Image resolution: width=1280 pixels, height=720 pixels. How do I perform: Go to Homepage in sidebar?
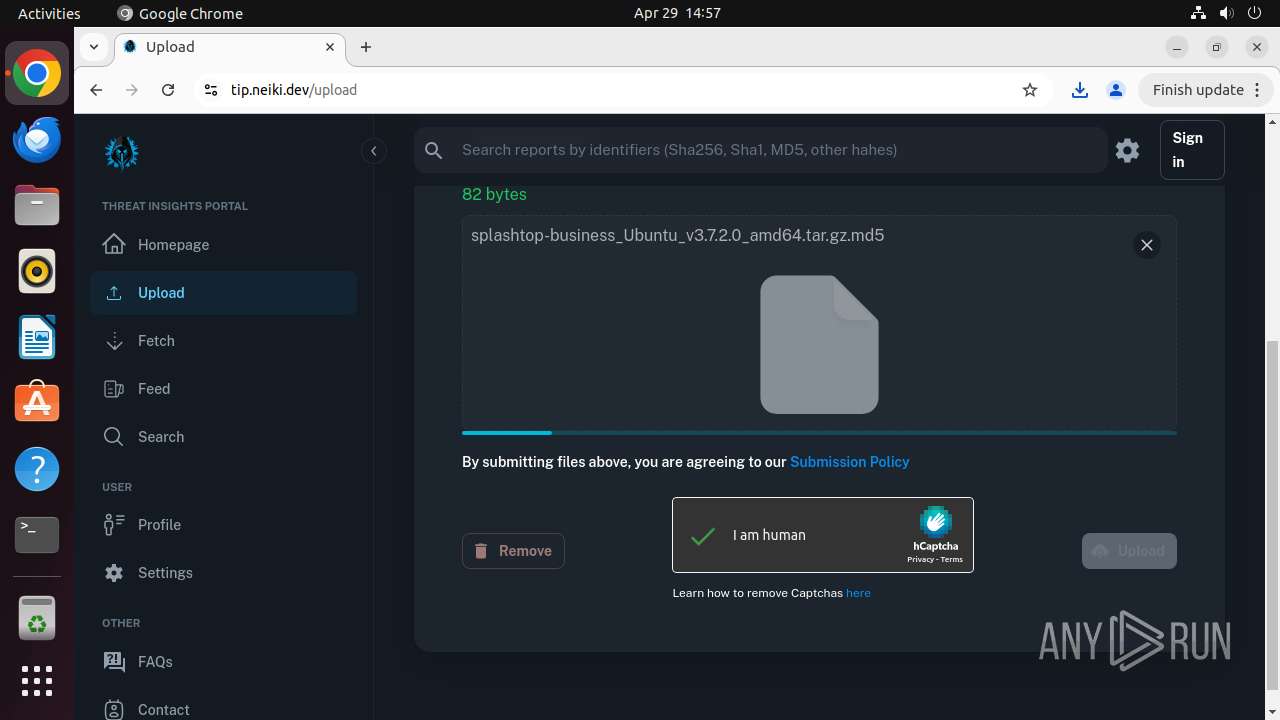[224, 245]
